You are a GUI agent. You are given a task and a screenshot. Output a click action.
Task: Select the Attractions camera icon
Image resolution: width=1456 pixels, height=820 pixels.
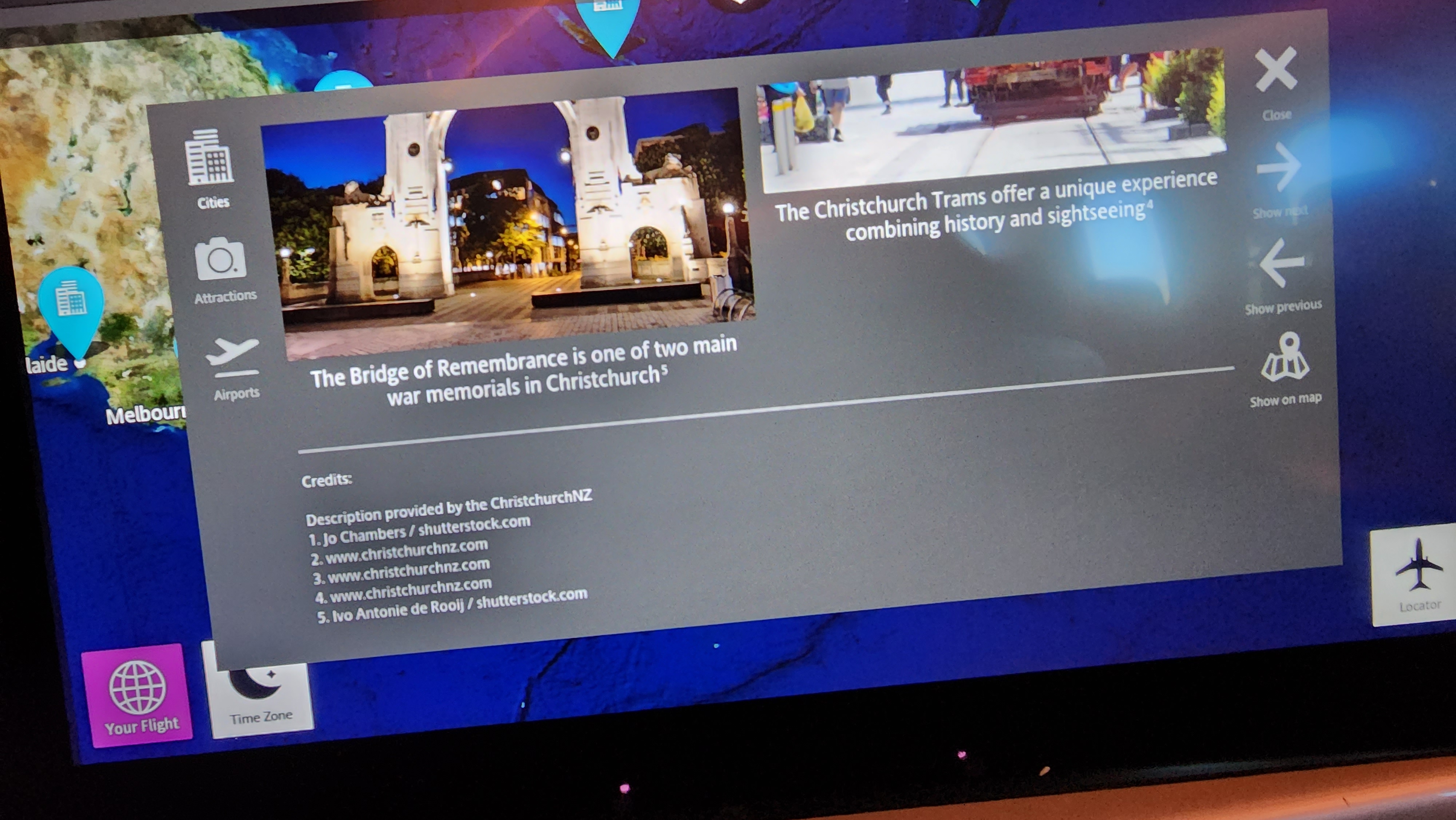click(x=221, y=260)
